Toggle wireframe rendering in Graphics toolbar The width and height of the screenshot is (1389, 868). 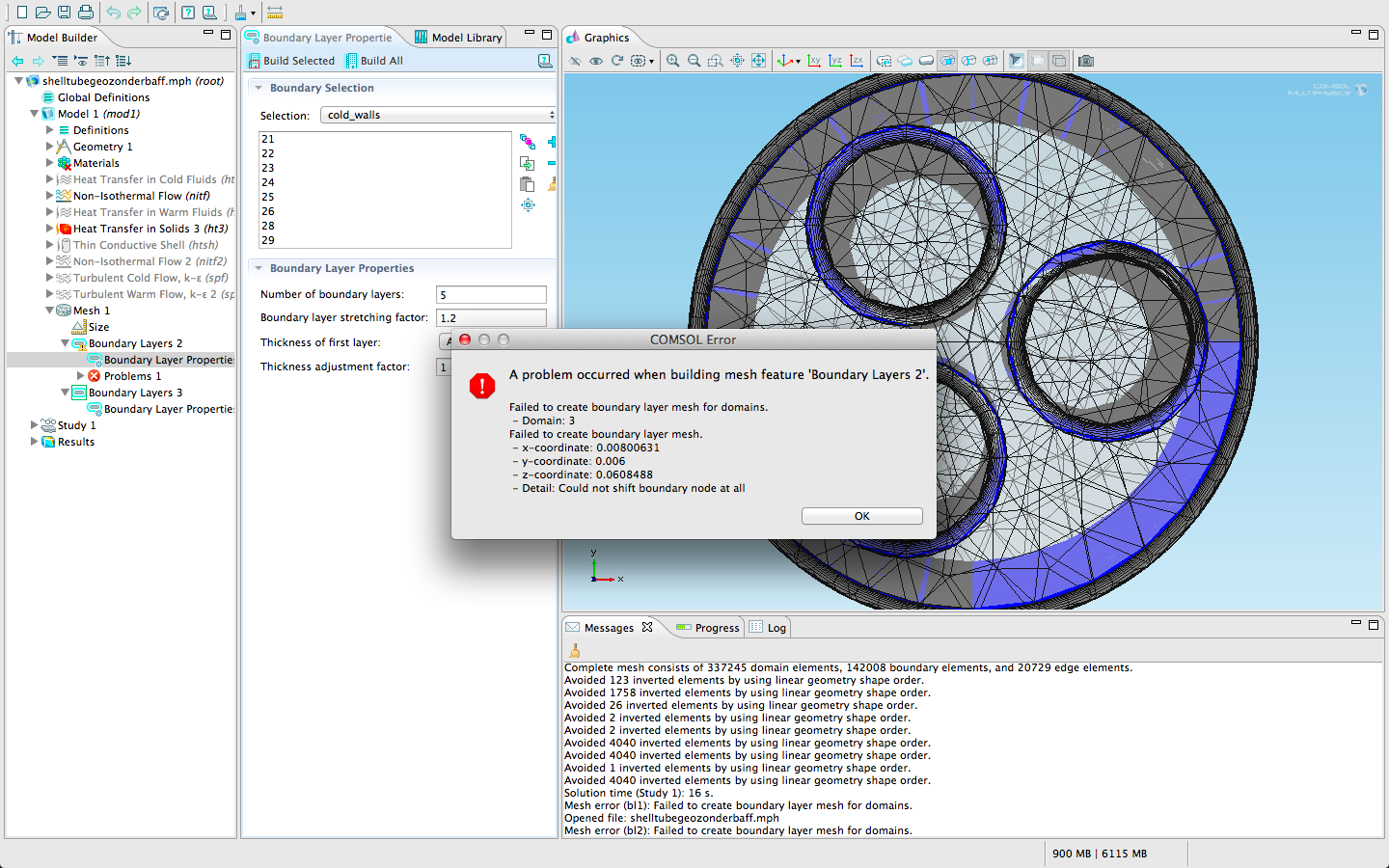[1059, 61]
